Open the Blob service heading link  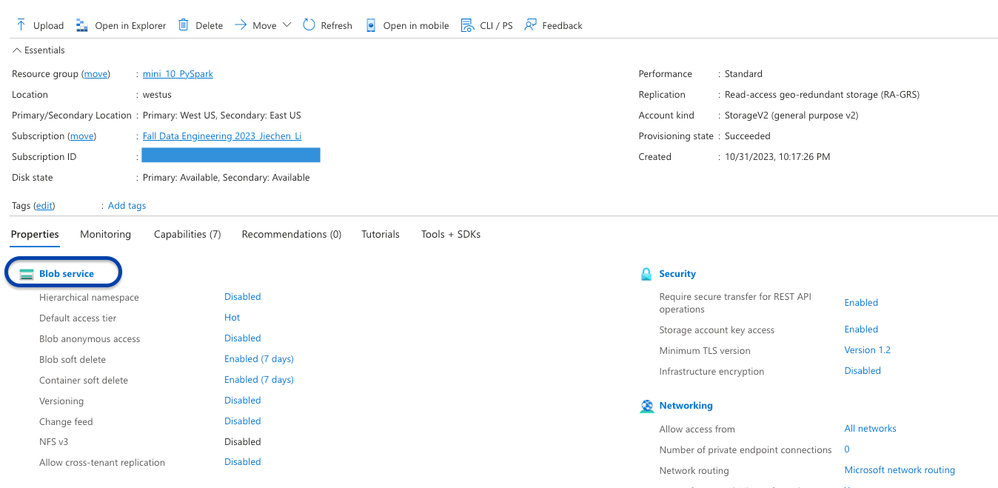pos(66,274)
